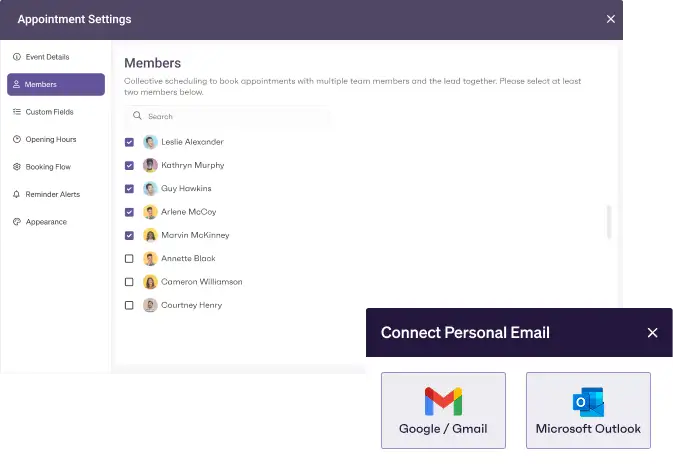Close the Connect Personal Email popup
The image size is (673, 465).
652,333
